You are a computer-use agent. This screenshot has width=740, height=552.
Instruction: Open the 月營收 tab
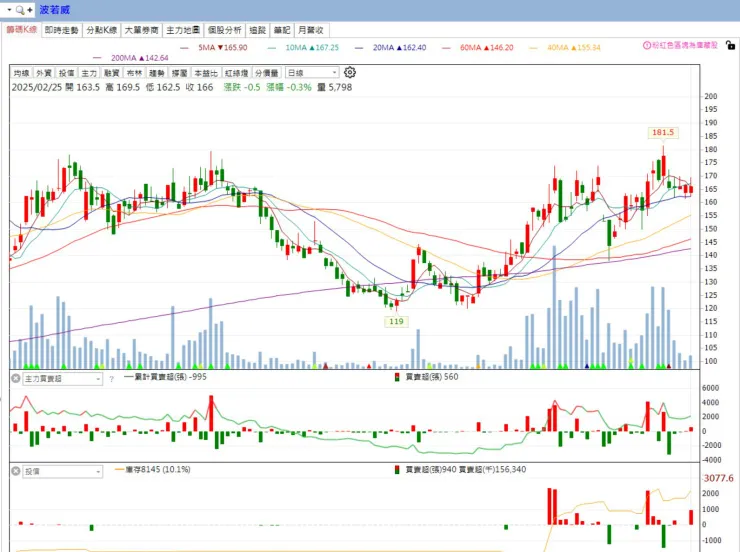[312, 31]
